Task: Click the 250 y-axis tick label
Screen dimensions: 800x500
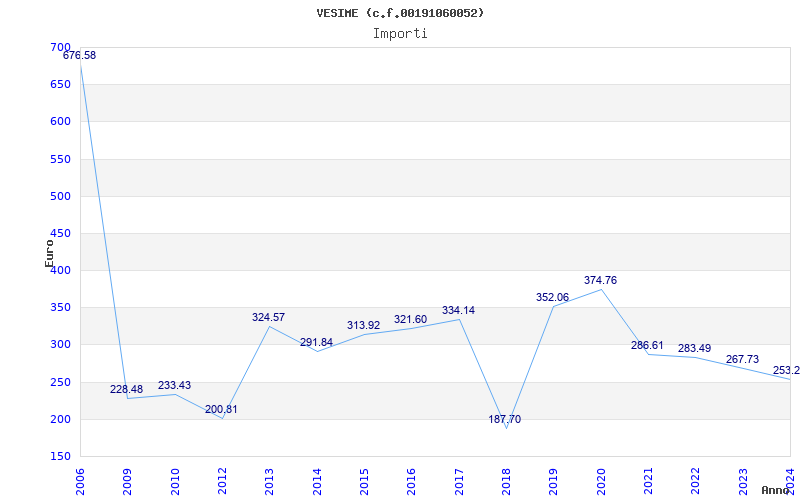Action: coord(60,382)
